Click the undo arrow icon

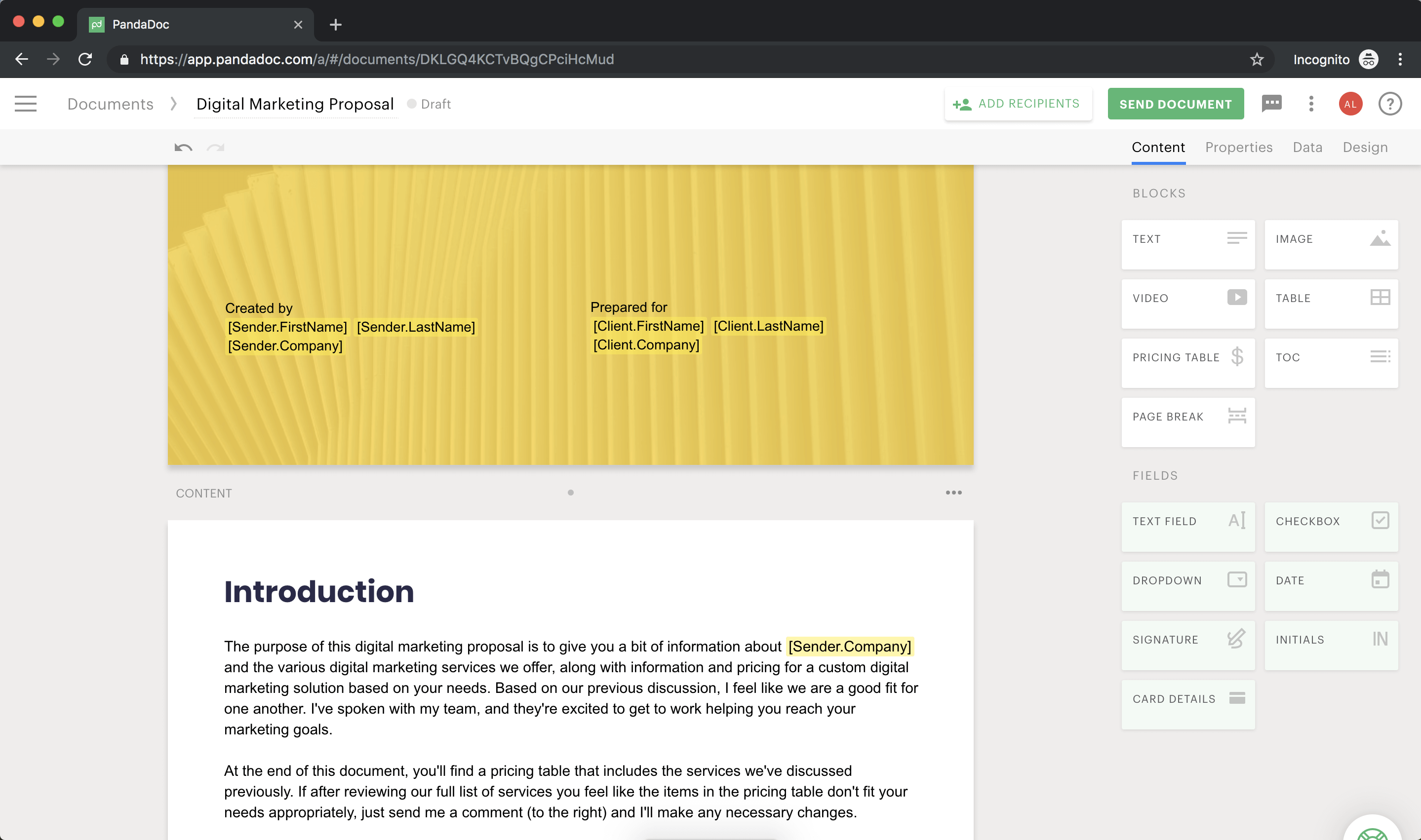[183, 148]
